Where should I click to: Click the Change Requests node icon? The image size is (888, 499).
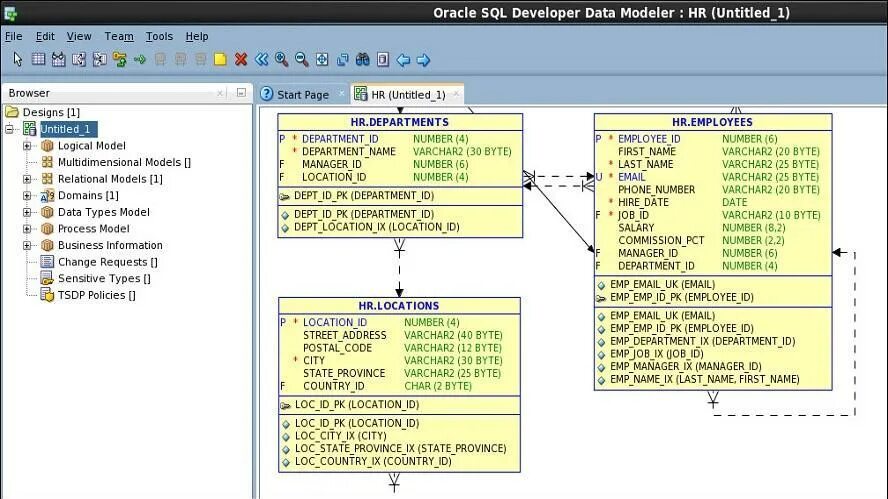(x=48, y=262)
